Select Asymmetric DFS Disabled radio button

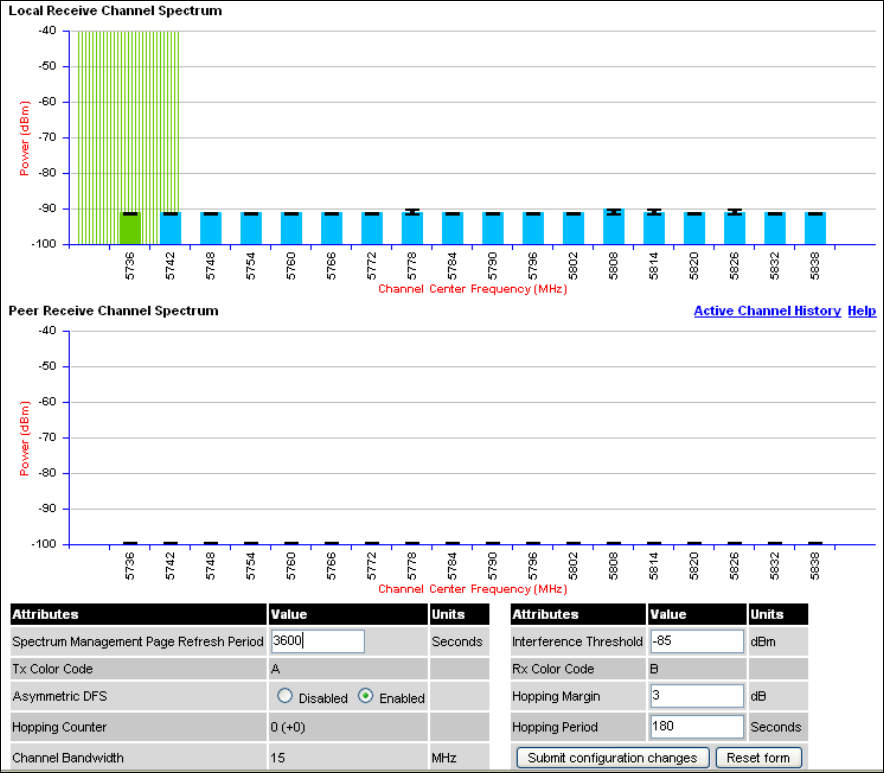pyautogui.click(x=285, y=696)
